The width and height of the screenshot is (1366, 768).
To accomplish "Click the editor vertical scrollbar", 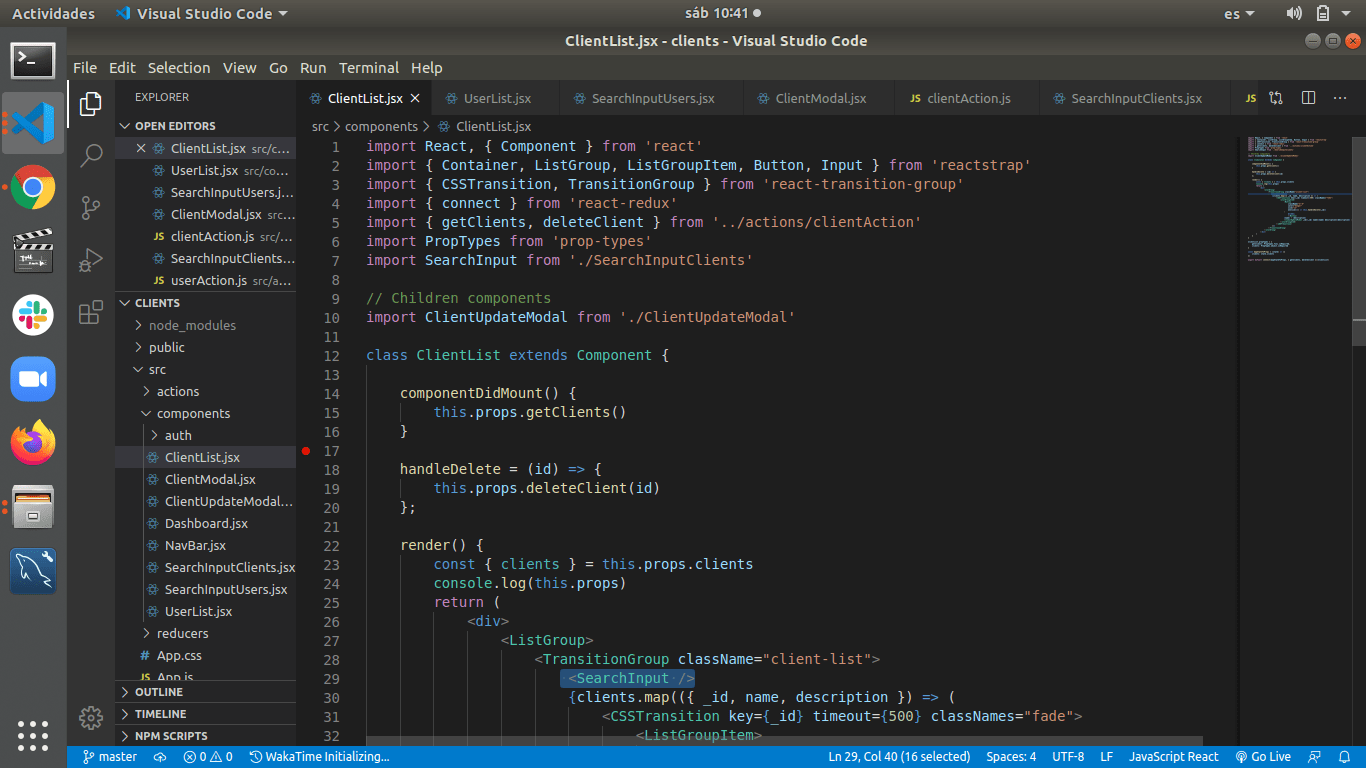I will pyautogui.click(x=1358, y=241).
